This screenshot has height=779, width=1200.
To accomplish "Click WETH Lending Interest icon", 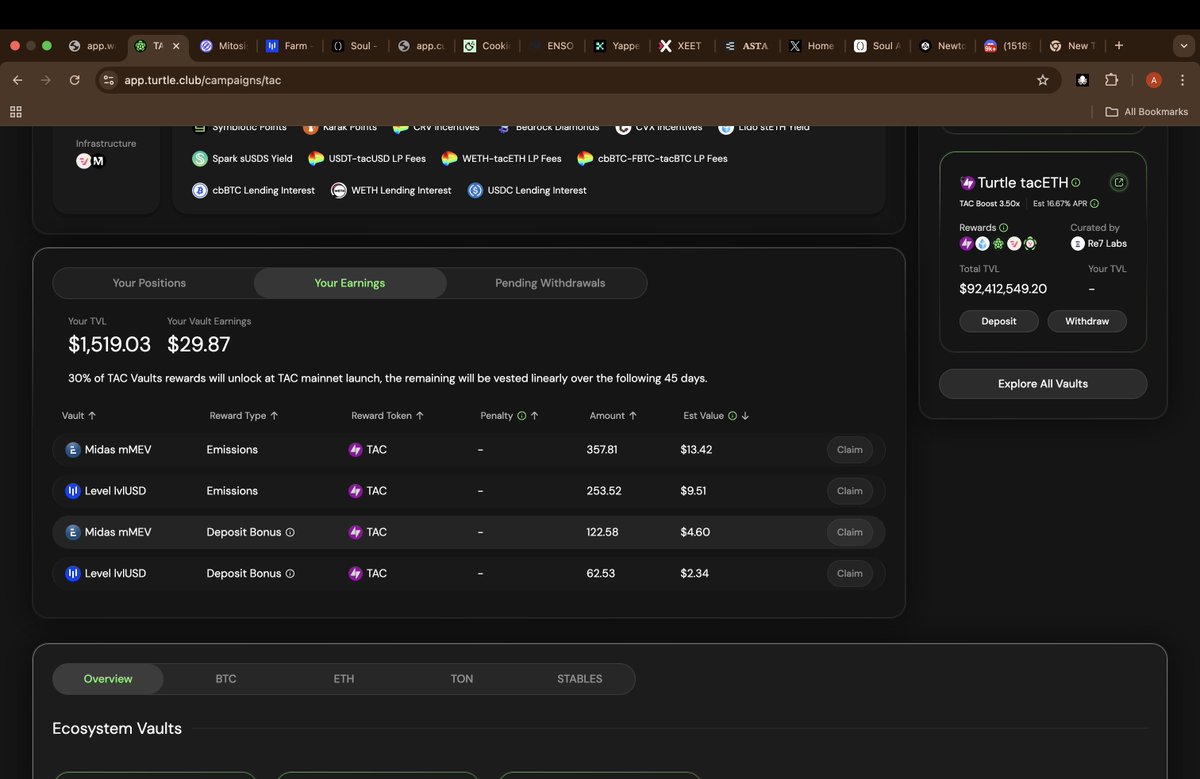I will (x=339, y=190).
